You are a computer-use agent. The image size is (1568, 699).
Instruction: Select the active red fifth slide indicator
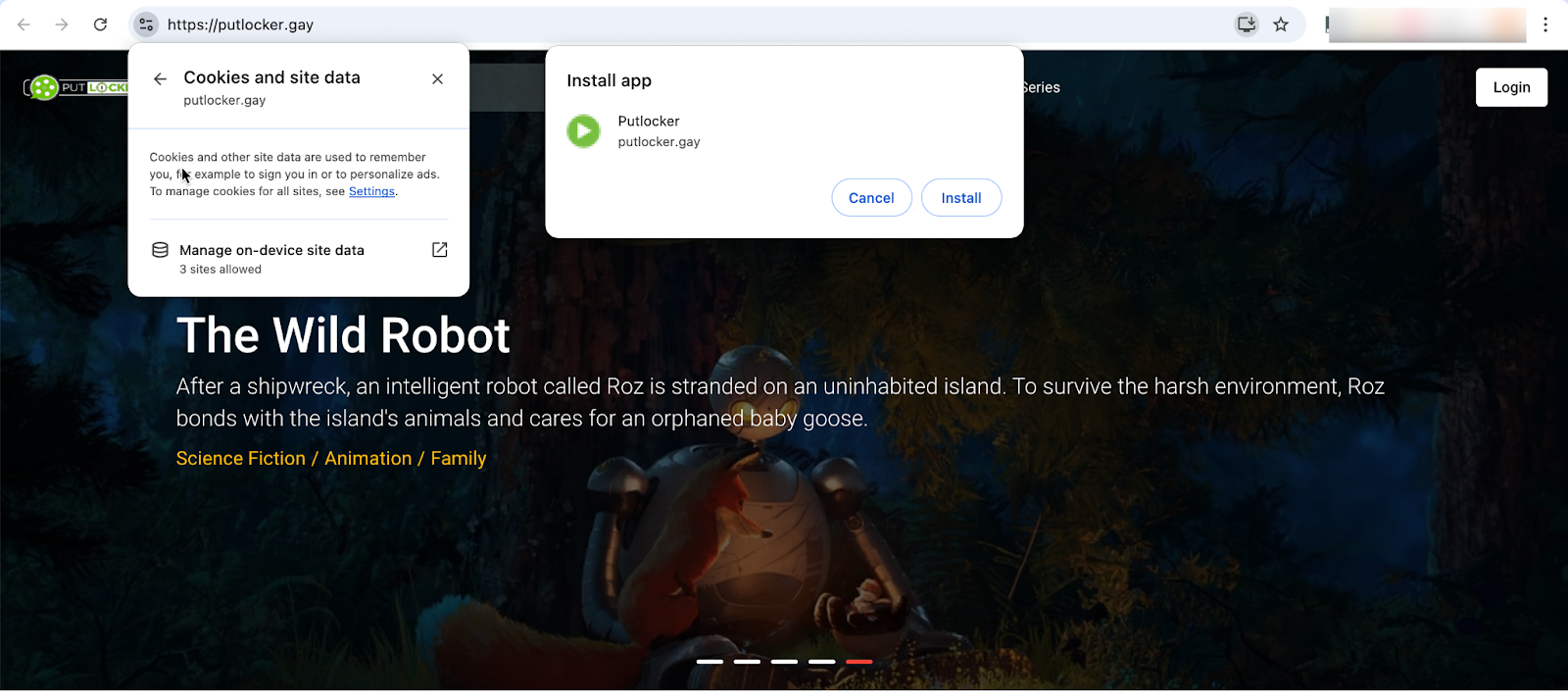coord(858,662)
